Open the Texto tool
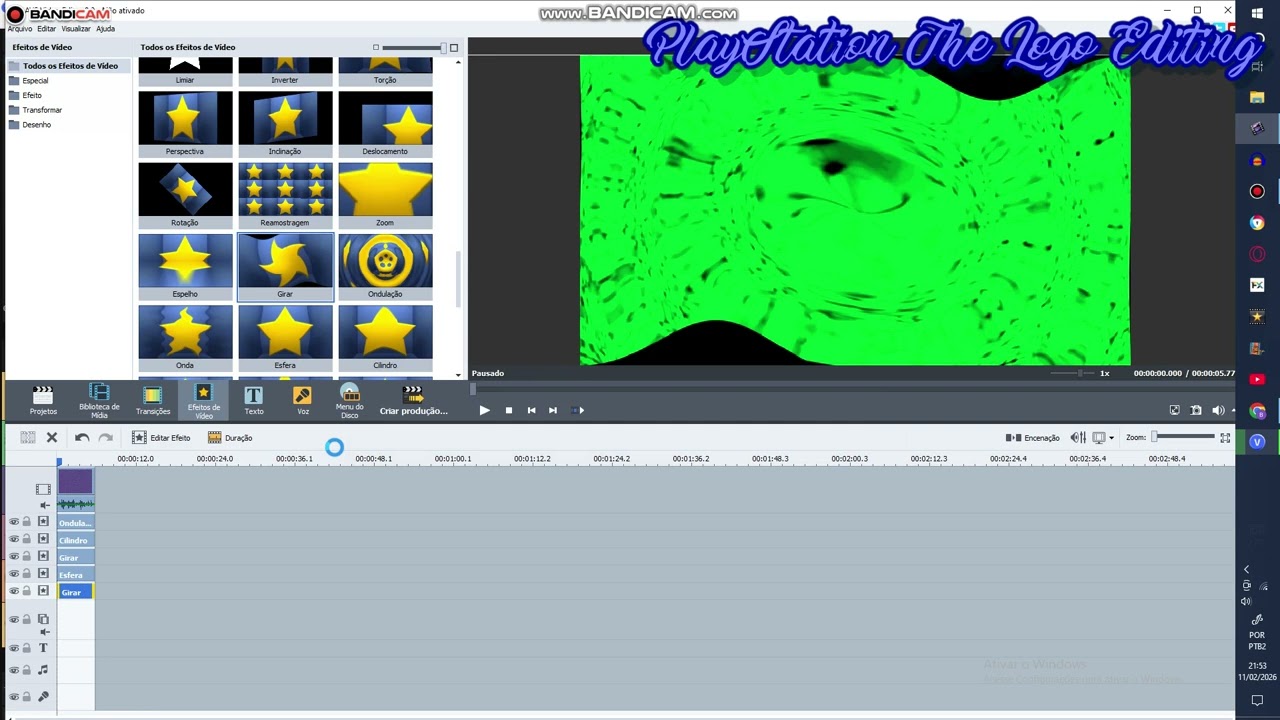The width and height of the screenshot is (1280, 720). coord(254,400)
